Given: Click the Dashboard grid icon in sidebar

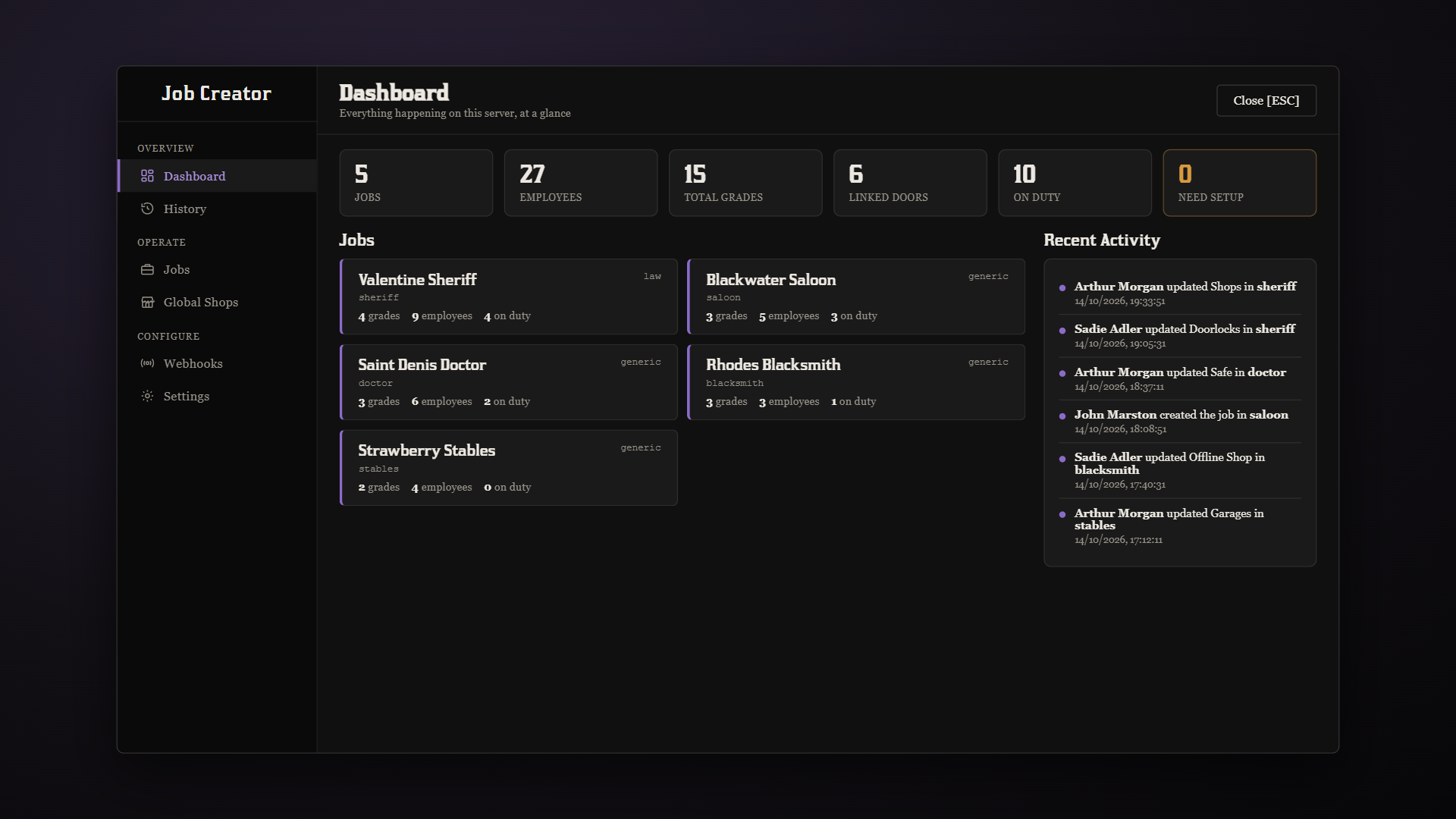Looking at the screenshot, I should pyautogui.click(x=147, y=176).
